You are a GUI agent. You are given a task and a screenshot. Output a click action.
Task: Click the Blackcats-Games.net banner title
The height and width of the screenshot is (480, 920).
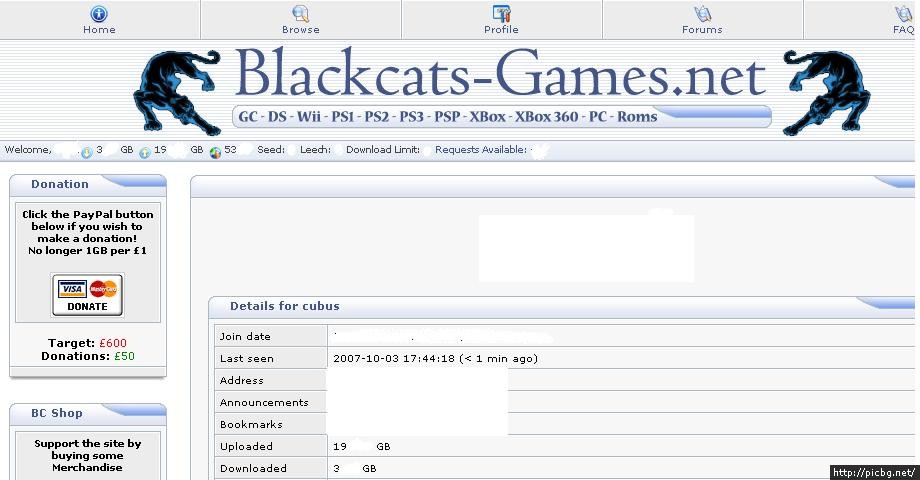[x=500, y=73]
